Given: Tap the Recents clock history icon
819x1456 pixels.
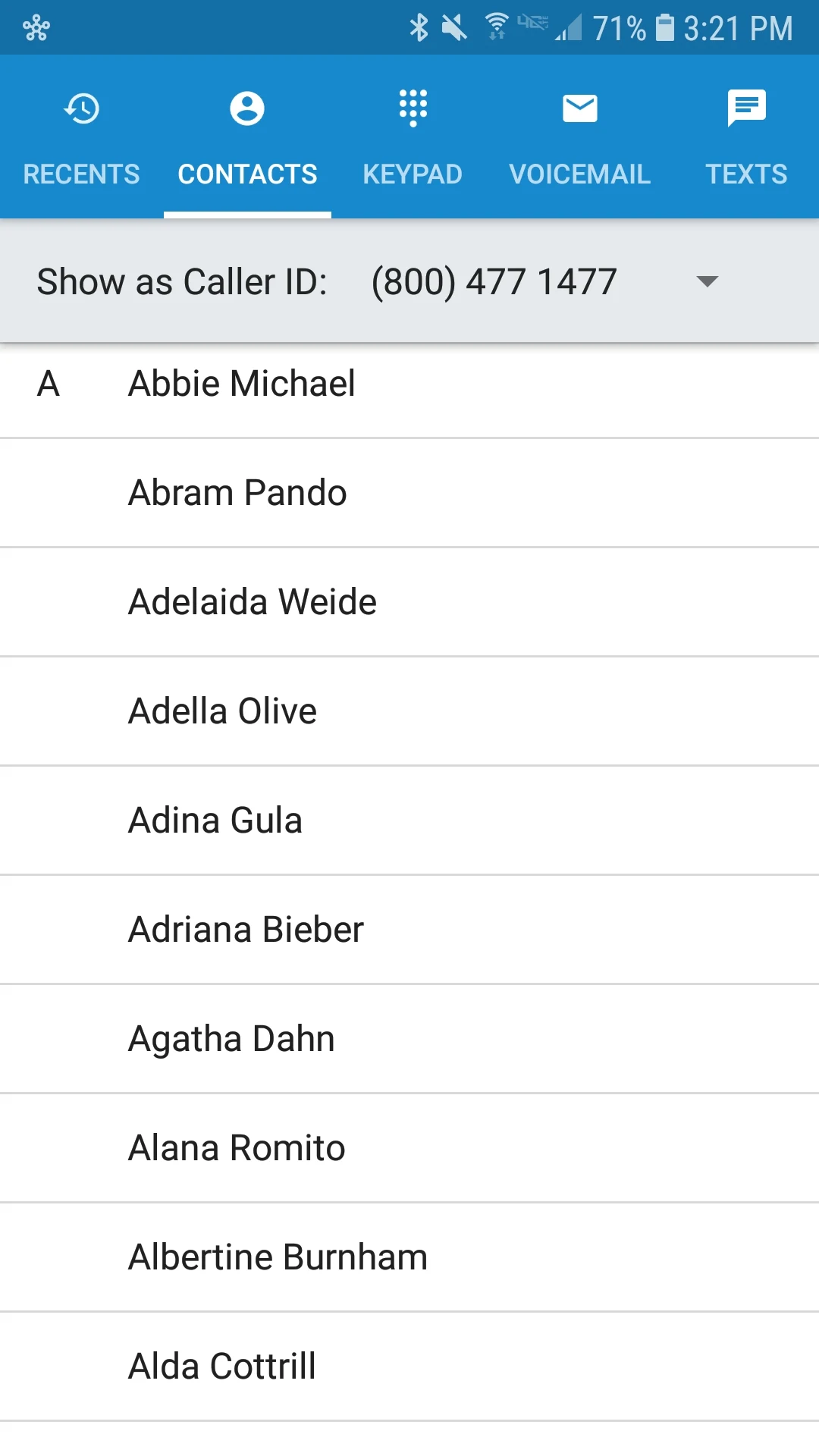Looking at the screenshot, I should [x=82, y=108].
